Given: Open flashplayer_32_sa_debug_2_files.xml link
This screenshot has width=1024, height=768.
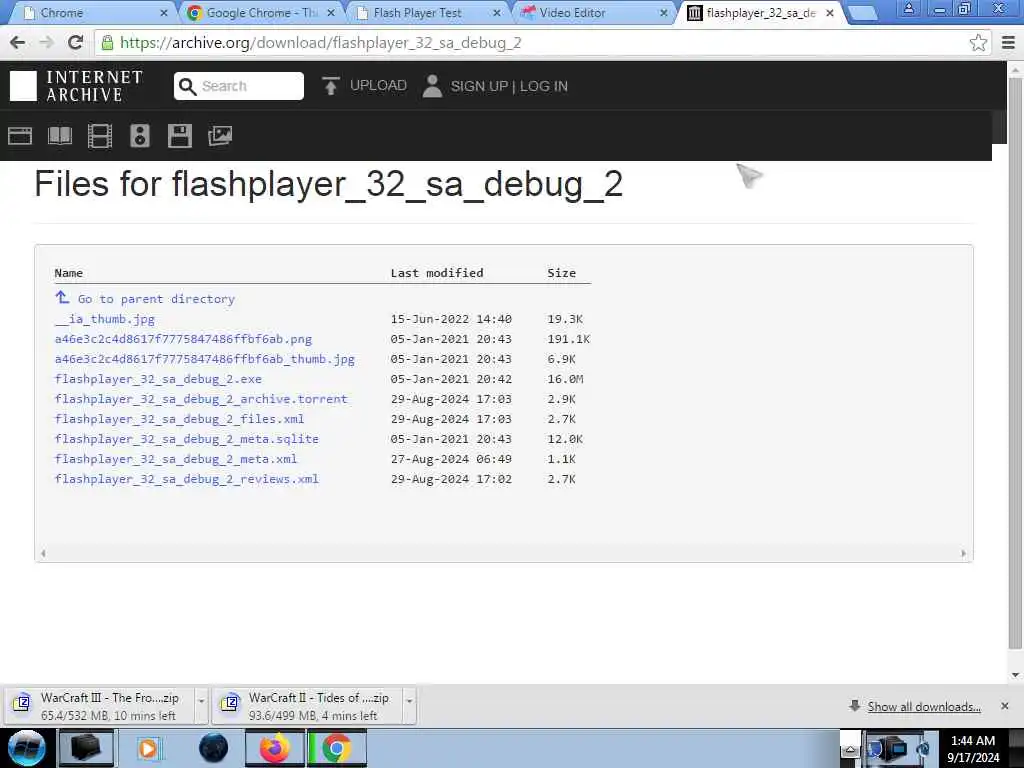Looking at the screenshot, I should click(179, 419).
